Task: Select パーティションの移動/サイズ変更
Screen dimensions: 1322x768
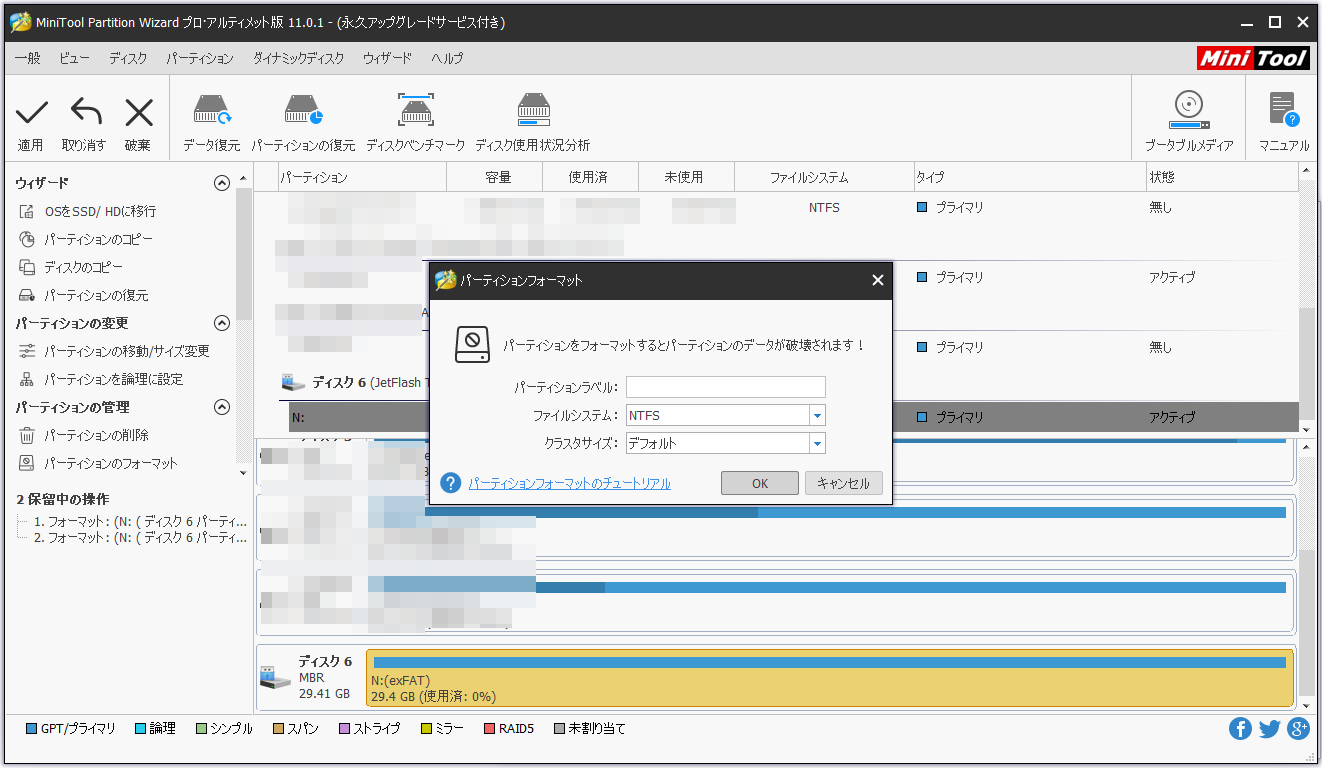Action: 127,352
